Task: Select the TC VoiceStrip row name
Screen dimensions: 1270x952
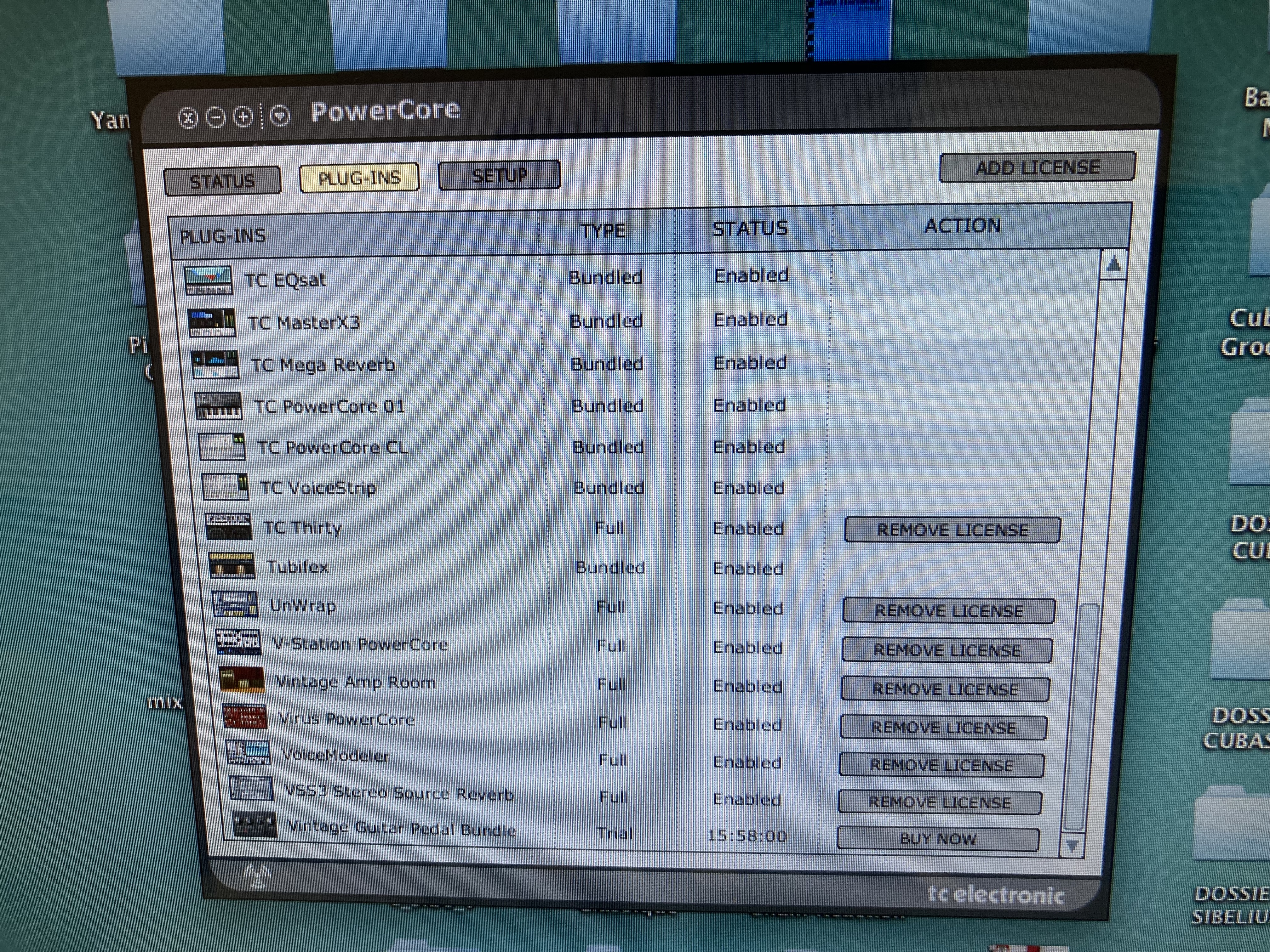Action: tap(319, 488)
